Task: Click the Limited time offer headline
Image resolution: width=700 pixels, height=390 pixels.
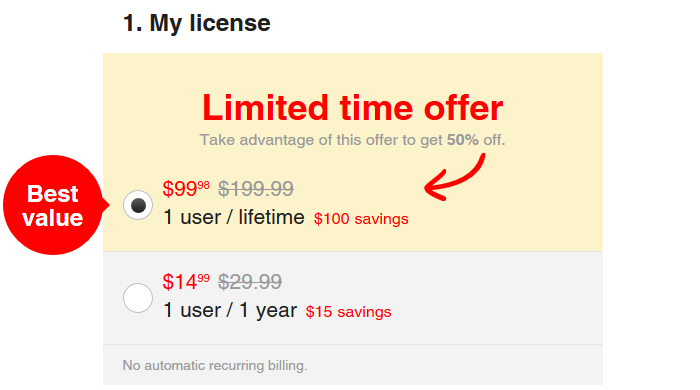Action: (x=353, y=108)
